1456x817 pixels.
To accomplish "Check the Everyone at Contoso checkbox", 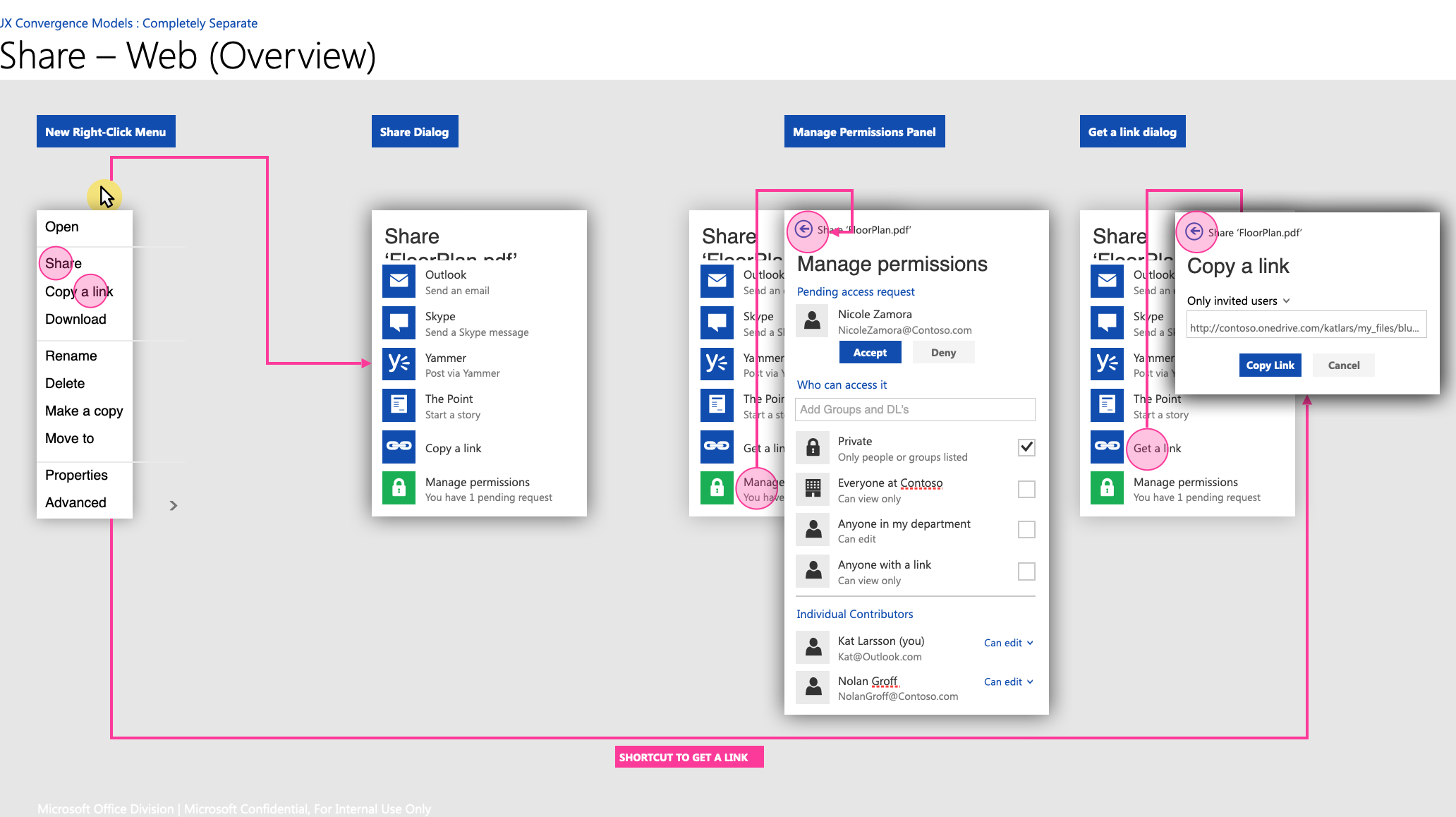I will (1026, 489).
